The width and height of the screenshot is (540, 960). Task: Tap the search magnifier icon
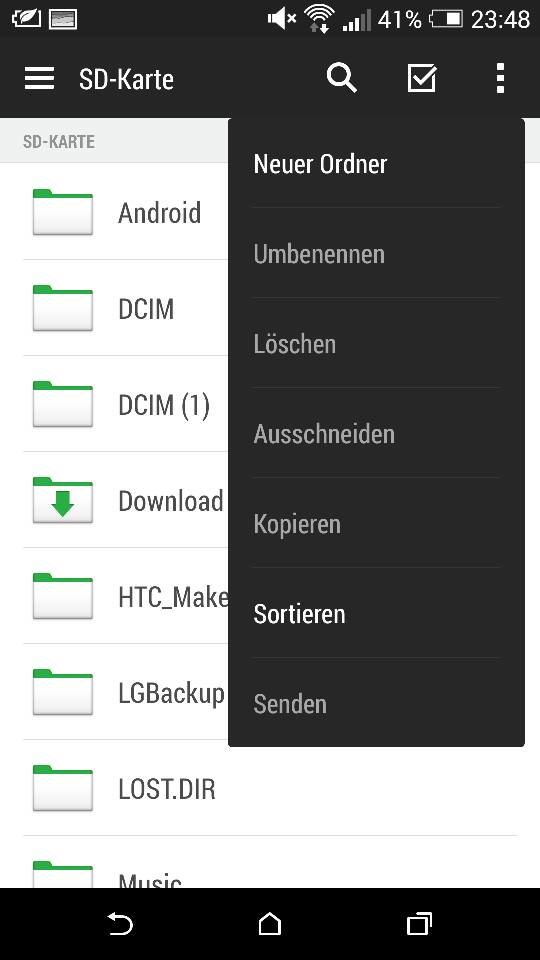click(342, 78)
